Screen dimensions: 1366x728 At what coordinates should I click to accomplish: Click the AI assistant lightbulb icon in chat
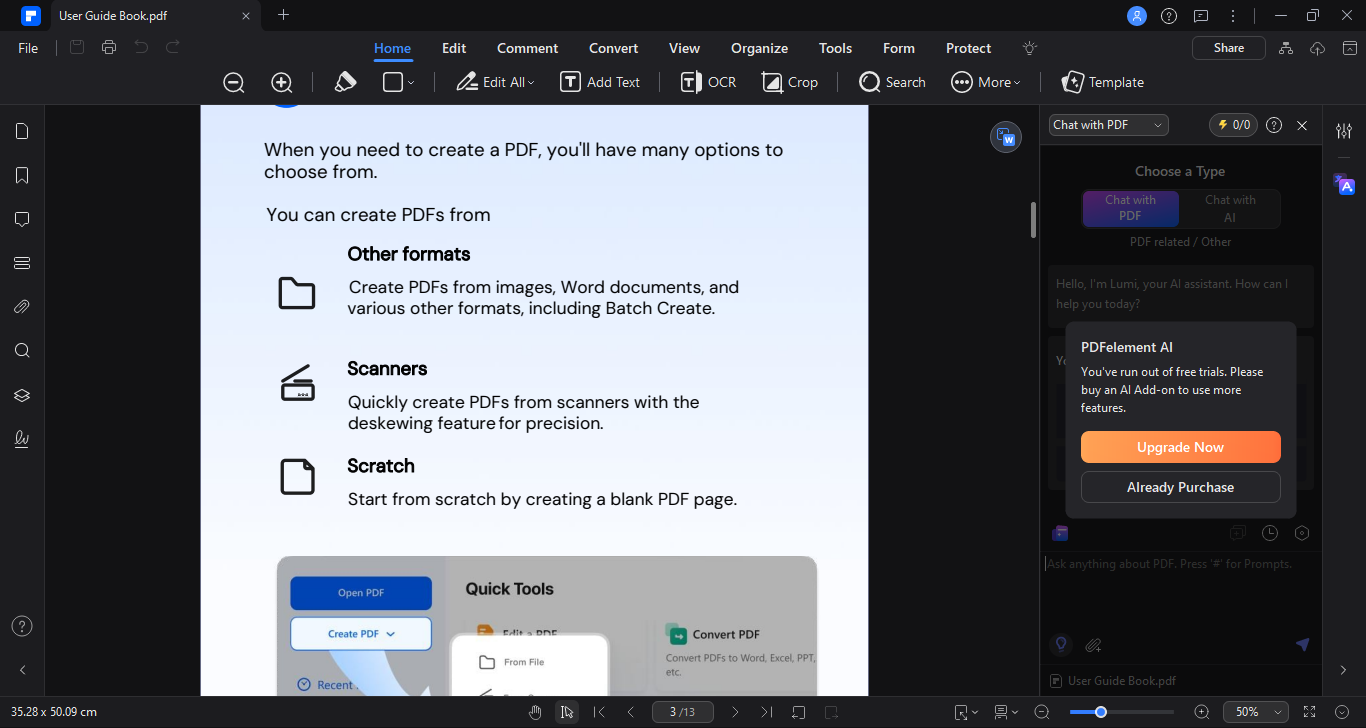[1060, 645]
